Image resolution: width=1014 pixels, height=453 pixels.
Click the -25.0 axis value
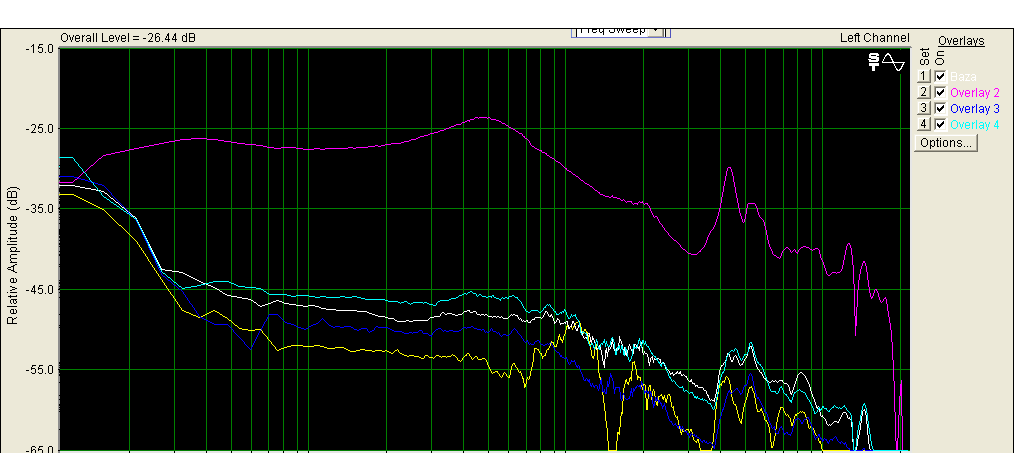point(40,129)
